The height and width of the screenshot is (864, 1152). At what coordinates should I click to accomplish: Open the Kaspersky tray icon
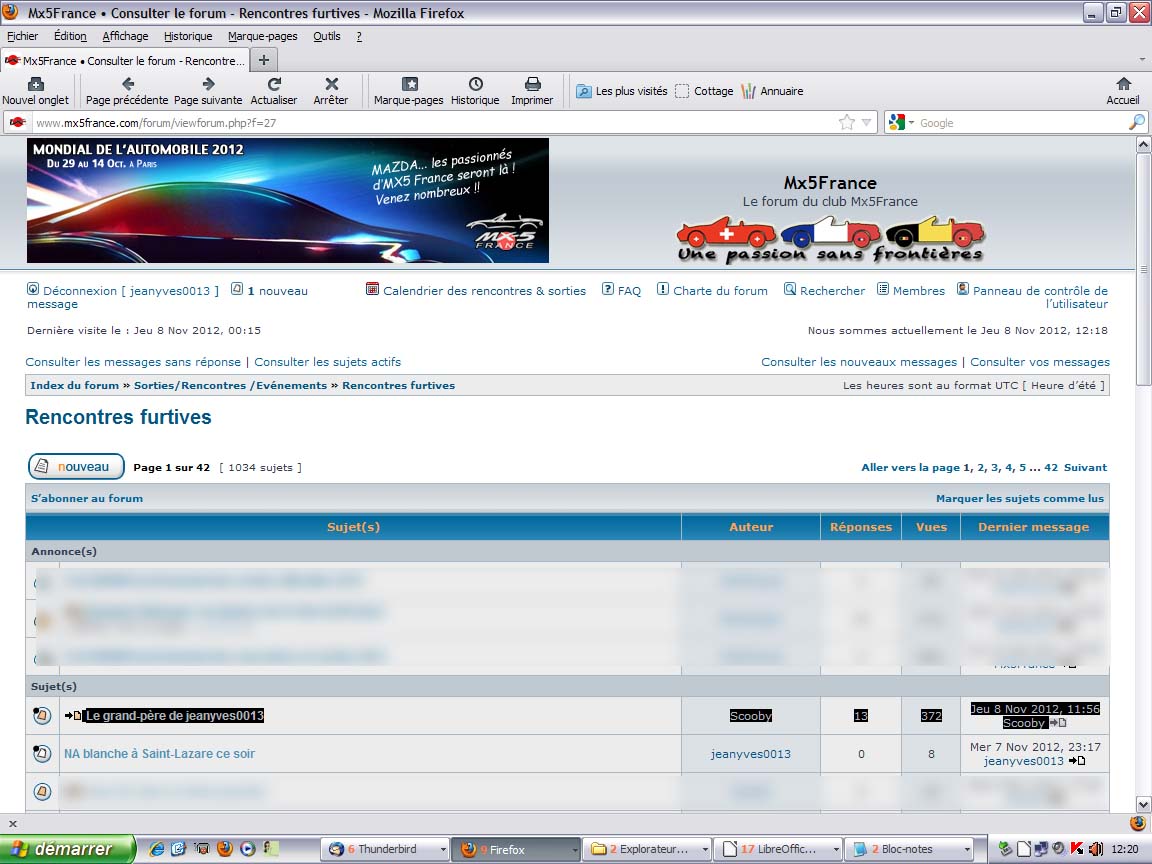coord(1077,849)
